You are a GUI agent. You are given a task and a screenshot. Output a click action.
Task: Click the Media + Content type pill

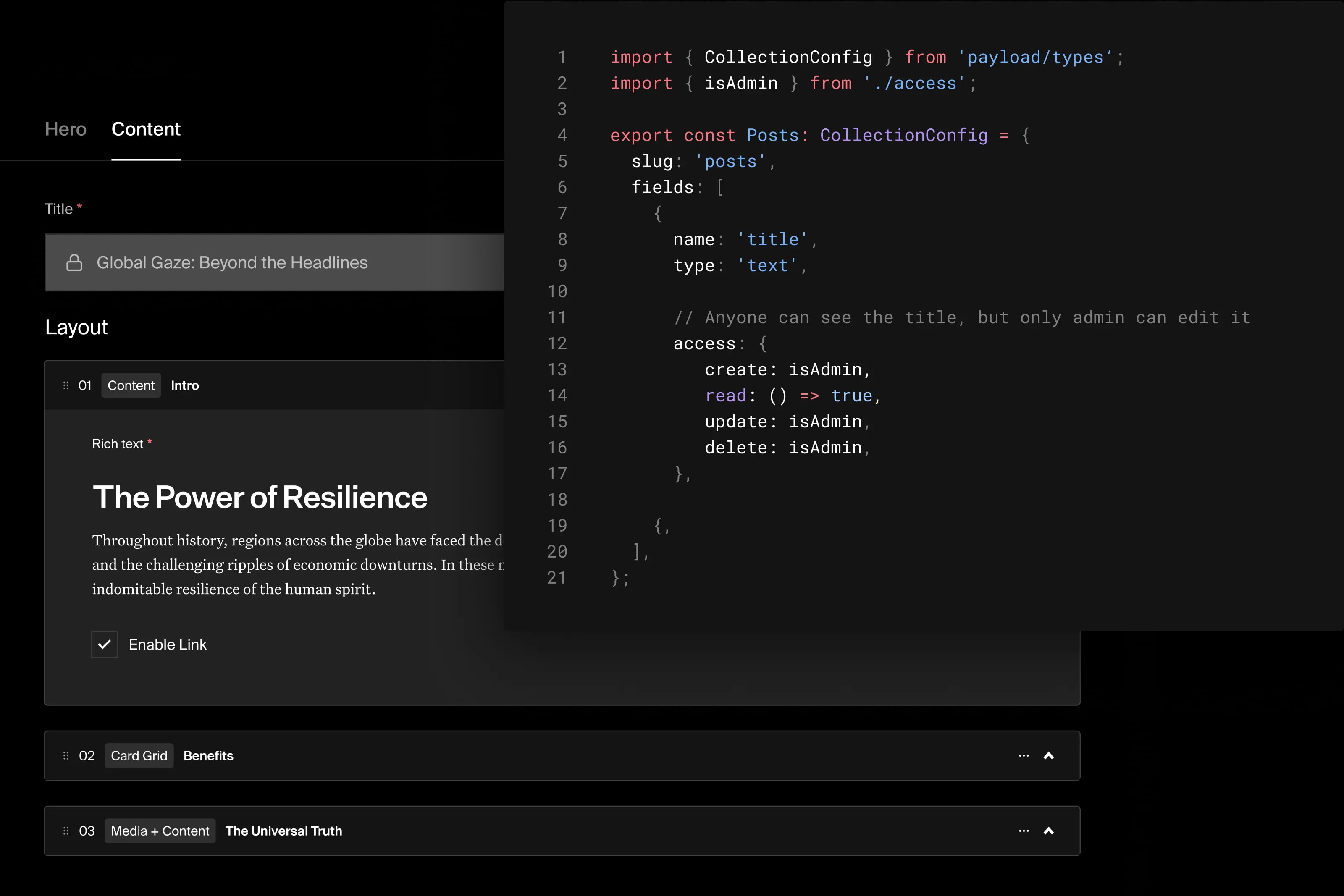pyautogui.click(x=160, y=831)
